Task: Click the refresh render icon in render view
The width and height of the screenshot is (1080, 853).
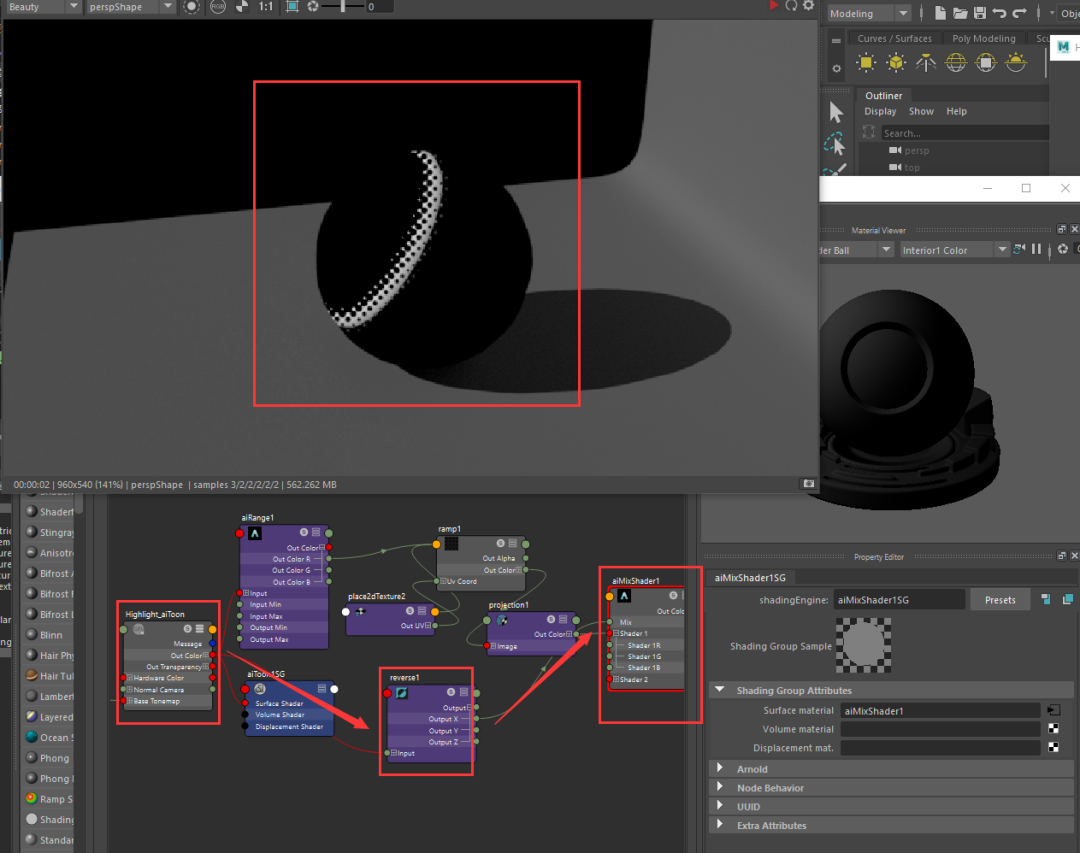Action: 791,6
